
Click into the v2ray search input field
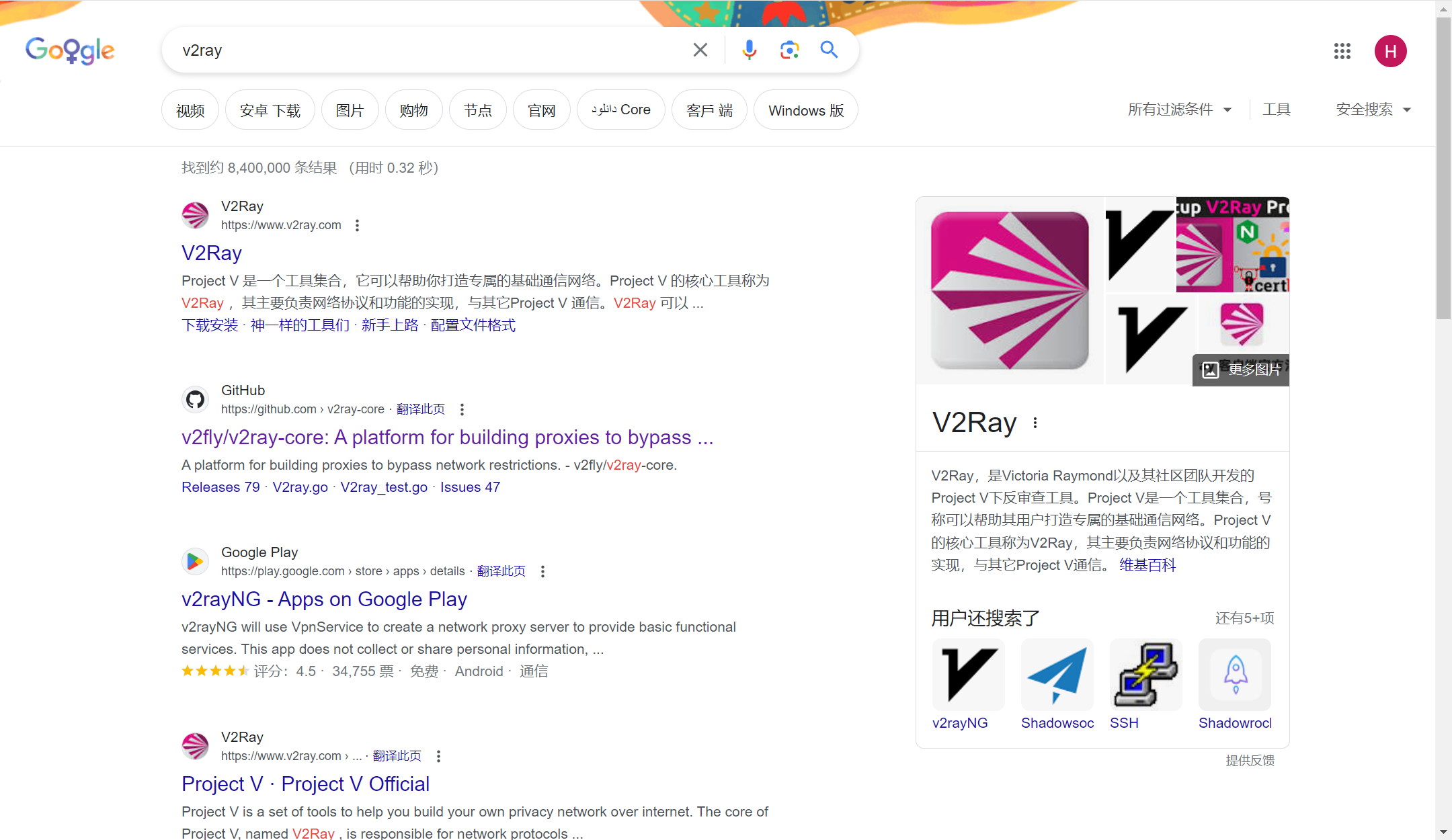pos(430,50)
